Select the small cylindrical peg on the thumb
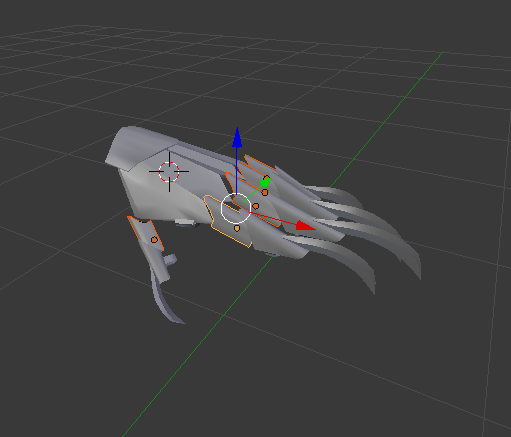The image size is (511, 437). 170,260
